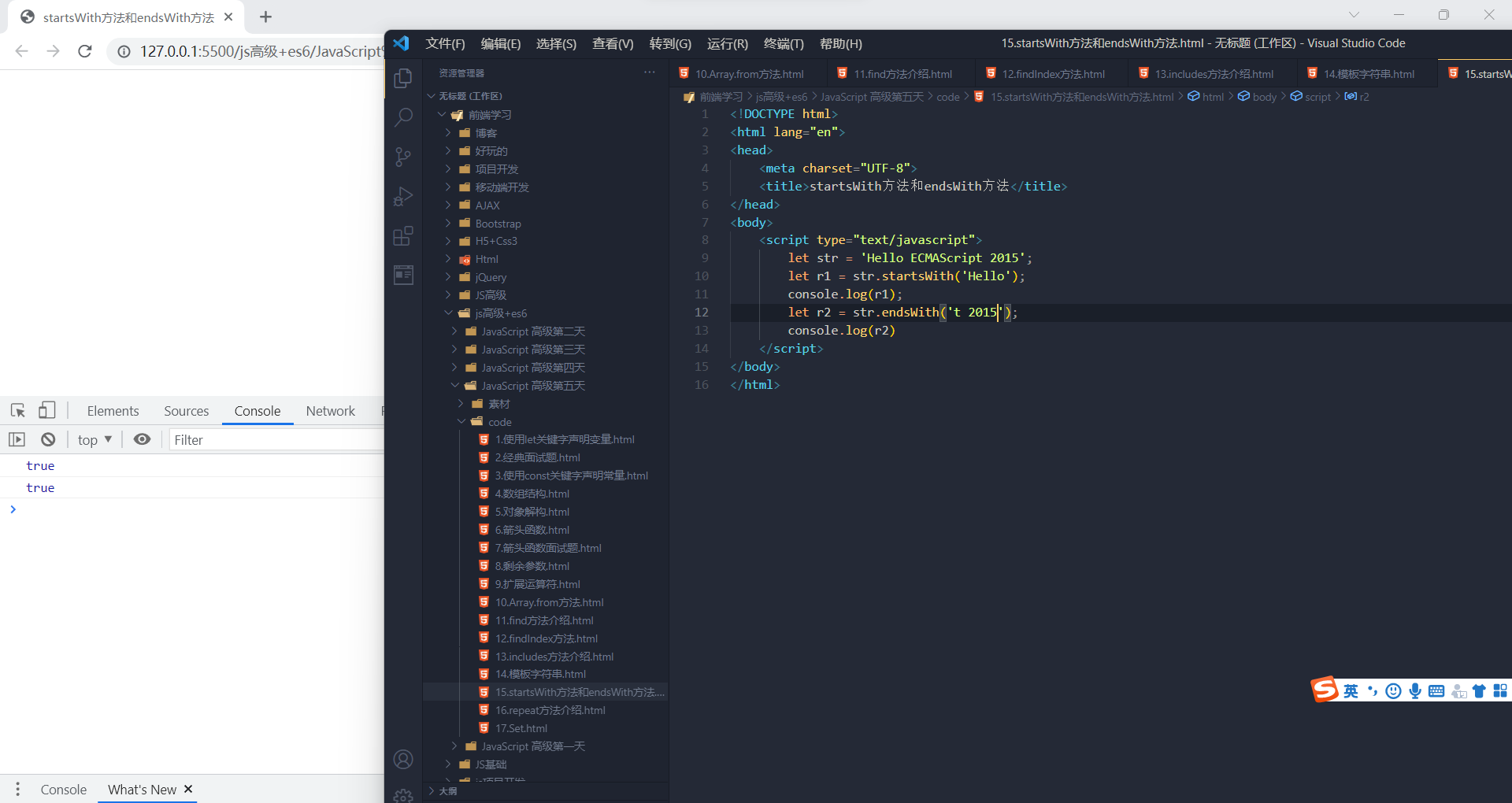
Task: Open the 'top' frame context dropdown
Action: [93, 439]
